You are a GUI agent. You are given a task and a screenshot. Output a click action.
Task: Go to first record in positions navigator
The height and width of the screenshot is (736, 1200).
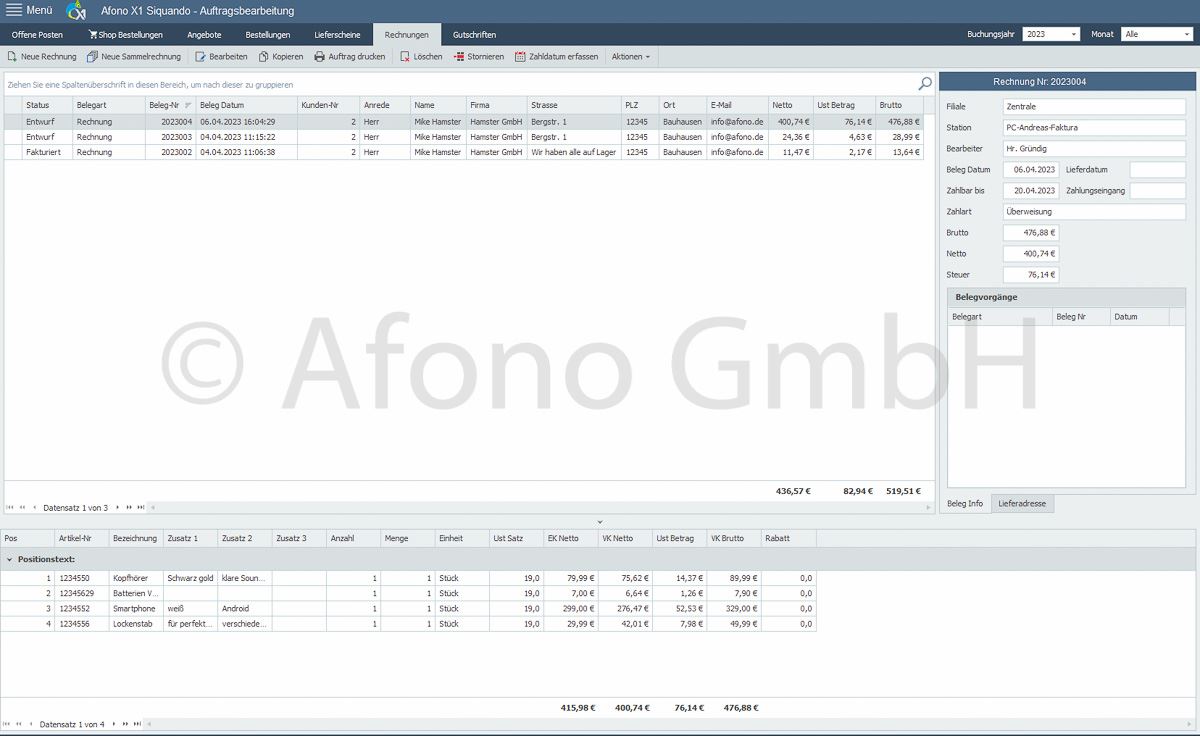pyautogui.click(x=7, y=724)
